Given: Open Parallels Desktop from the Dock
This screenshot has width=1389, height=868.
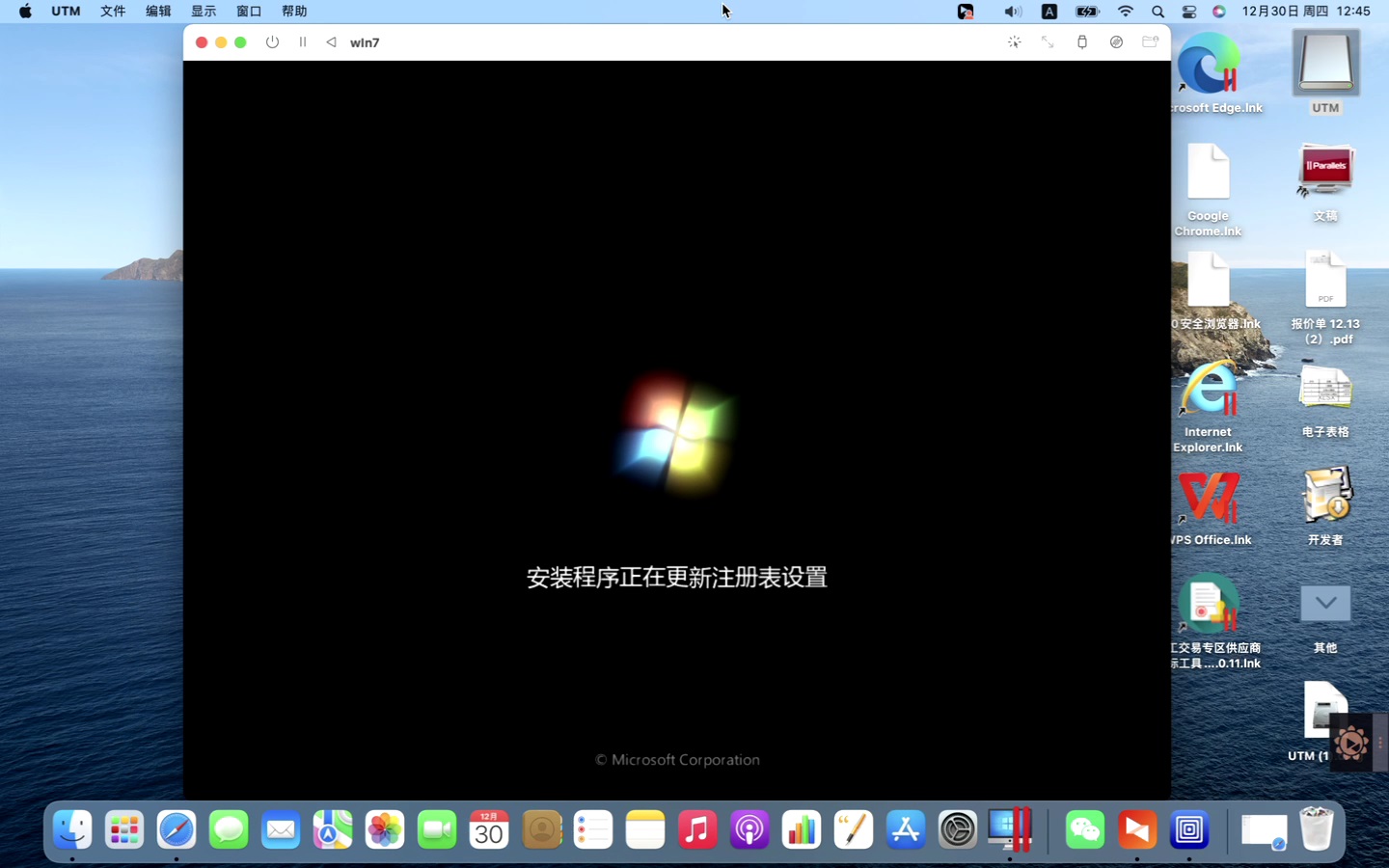Looking at the screenshot, I should coord(1010,829).
